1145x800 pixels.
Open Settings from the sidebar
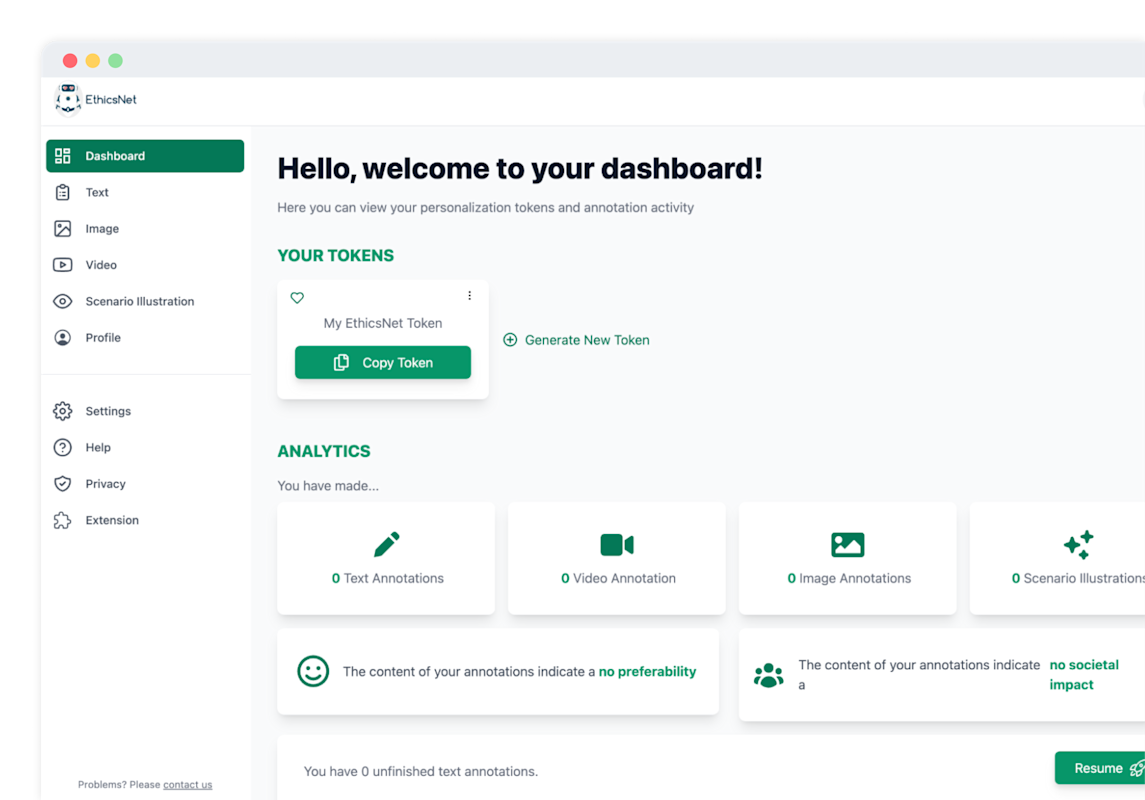107,411
